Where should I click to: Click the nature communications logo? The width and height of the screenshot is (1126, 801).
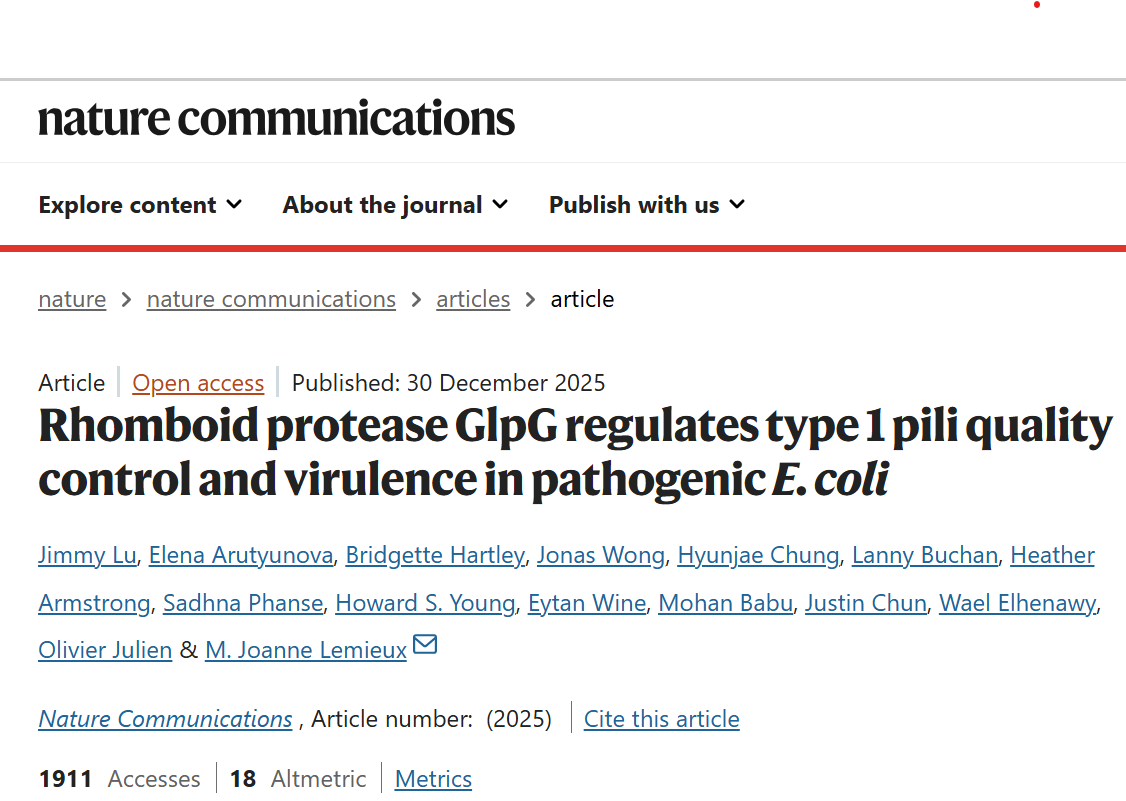click(x=276, y=119)
